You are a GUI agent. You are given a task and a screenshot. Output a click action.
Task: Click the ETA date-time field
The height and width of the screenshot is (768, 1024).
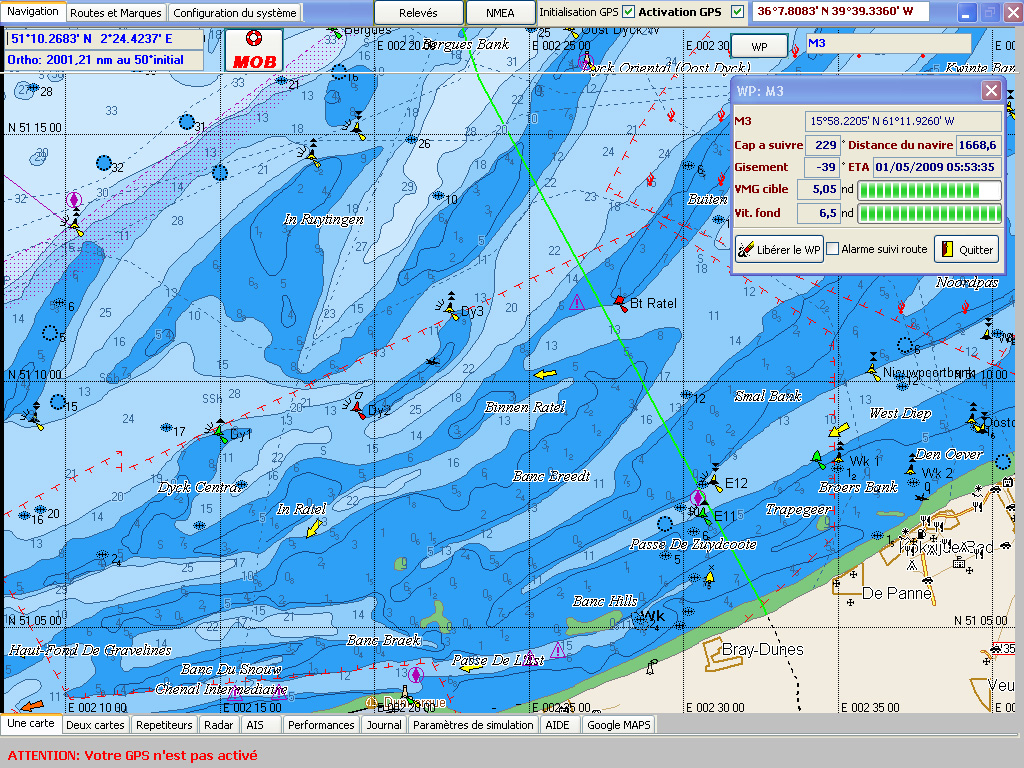tap(936, 167)
